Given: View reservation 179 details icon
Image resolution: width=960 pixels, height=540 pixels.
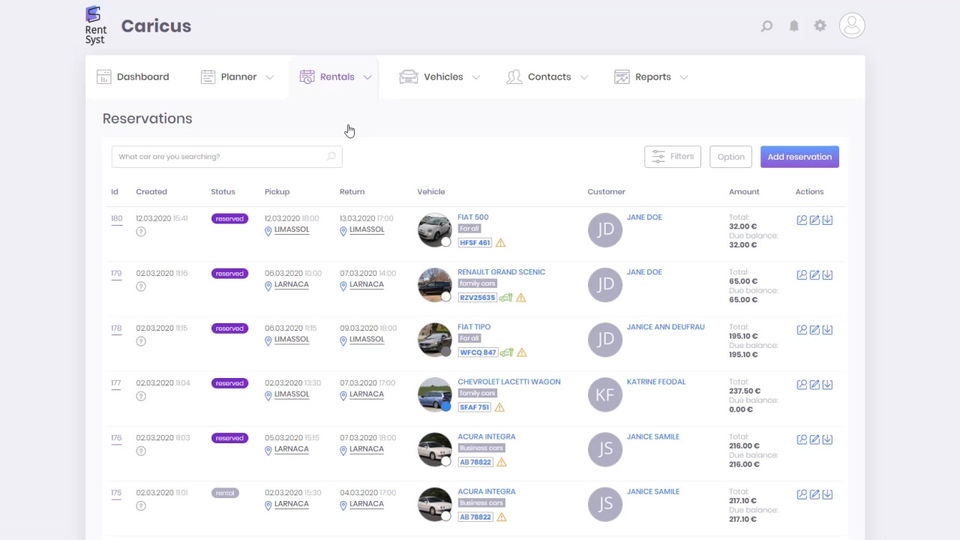Looking at the screenshot, I should [801, 275].
